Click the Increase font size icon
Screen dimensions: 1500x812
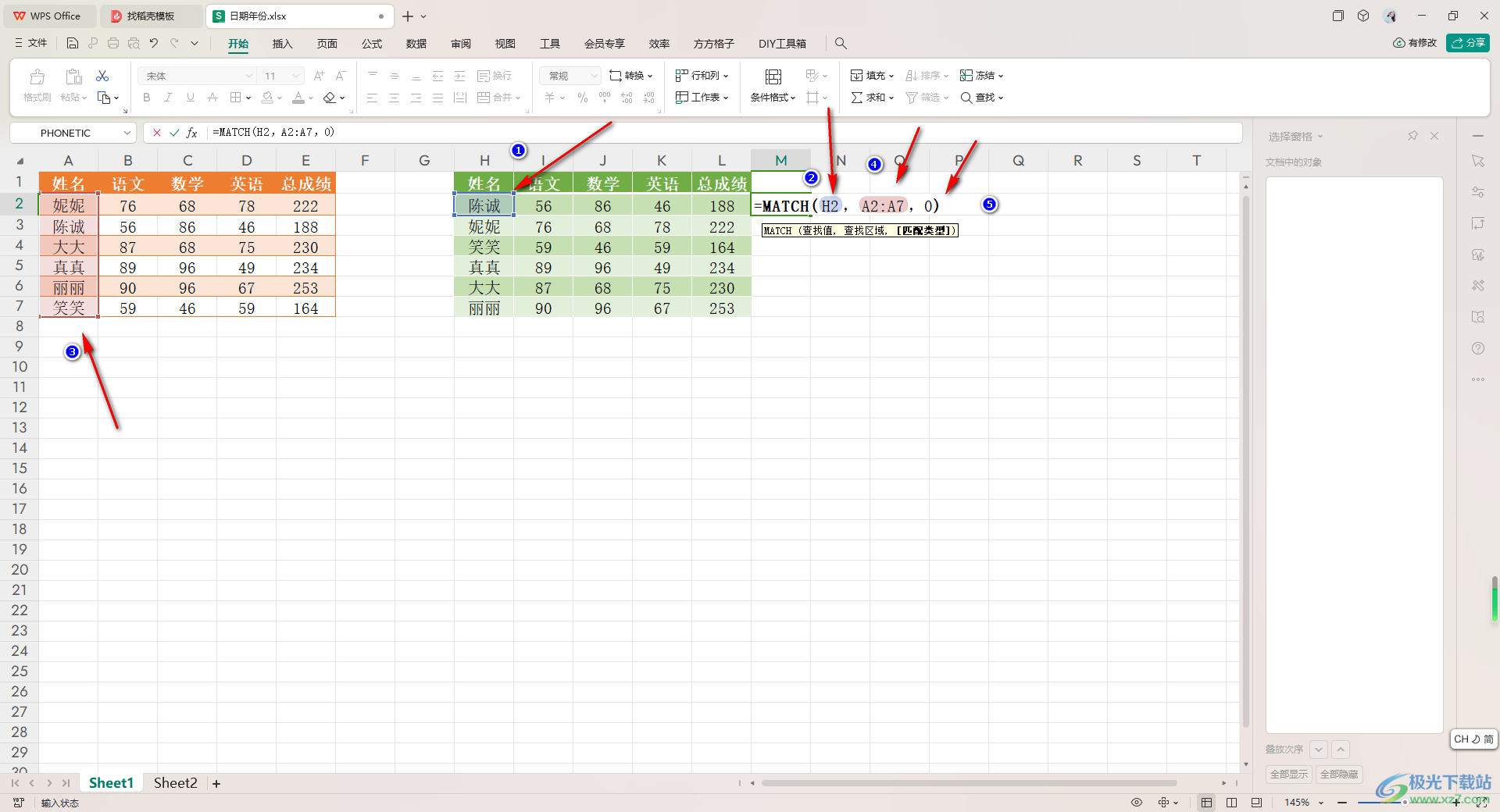click(319, 76)
